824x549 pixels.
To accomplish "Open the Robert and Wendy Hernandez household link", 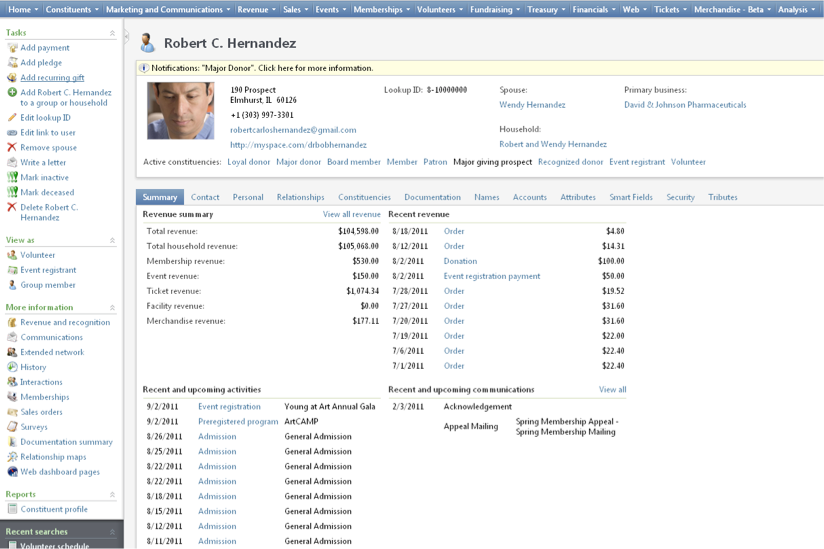I will [553, 144].
